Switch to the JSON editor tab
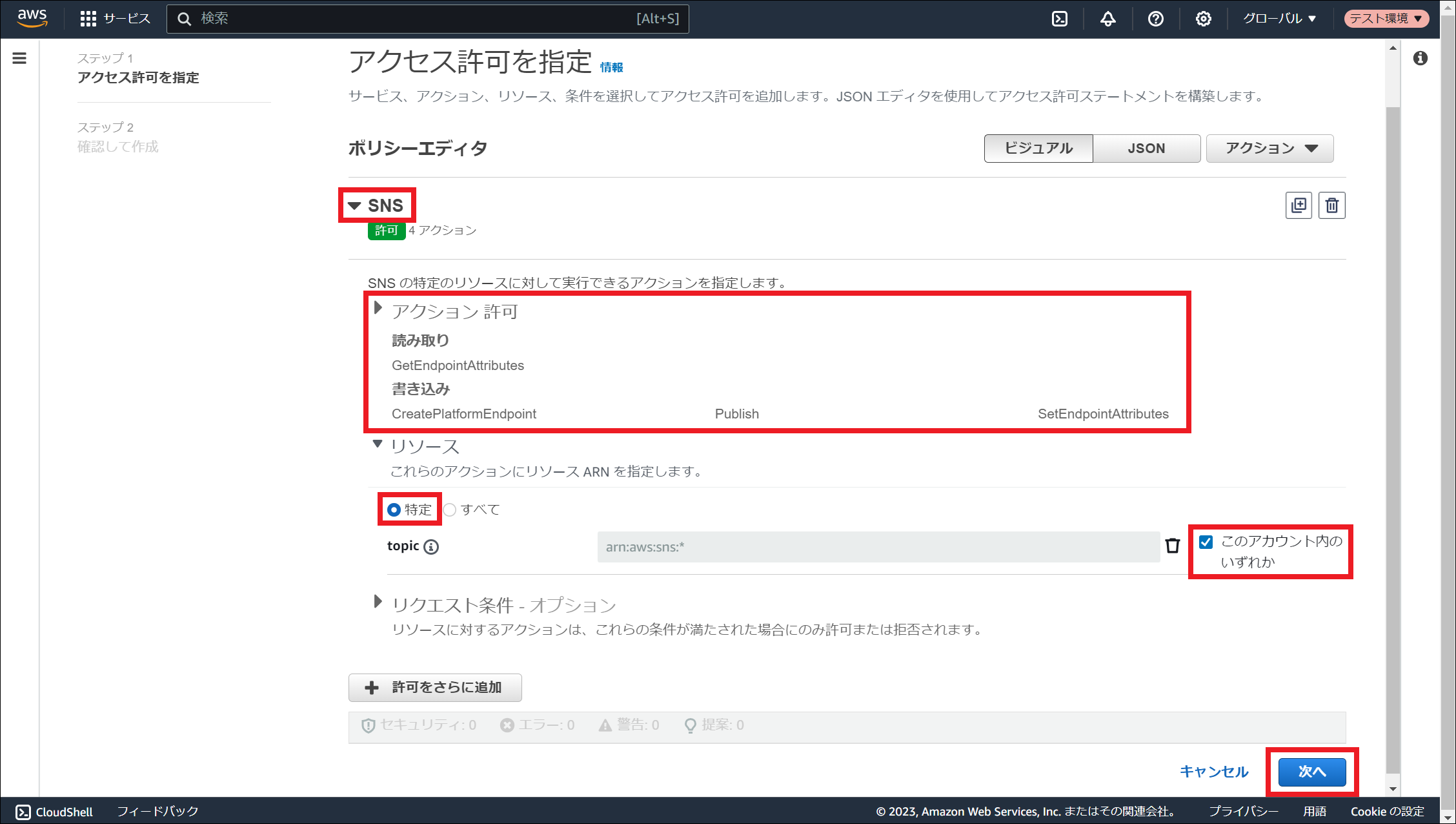The height and width of the screenshot is (824, 1456). coord(1146,149)
